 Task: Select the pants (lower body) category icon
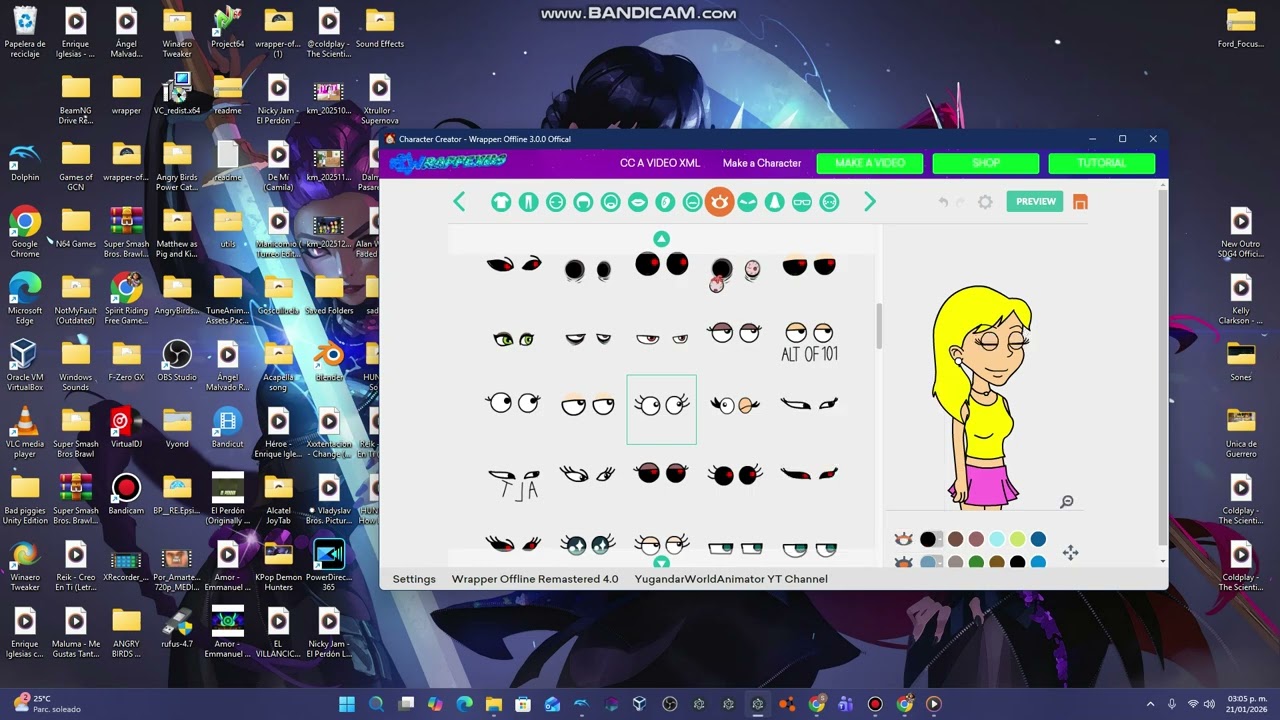(x=528, y=202)
